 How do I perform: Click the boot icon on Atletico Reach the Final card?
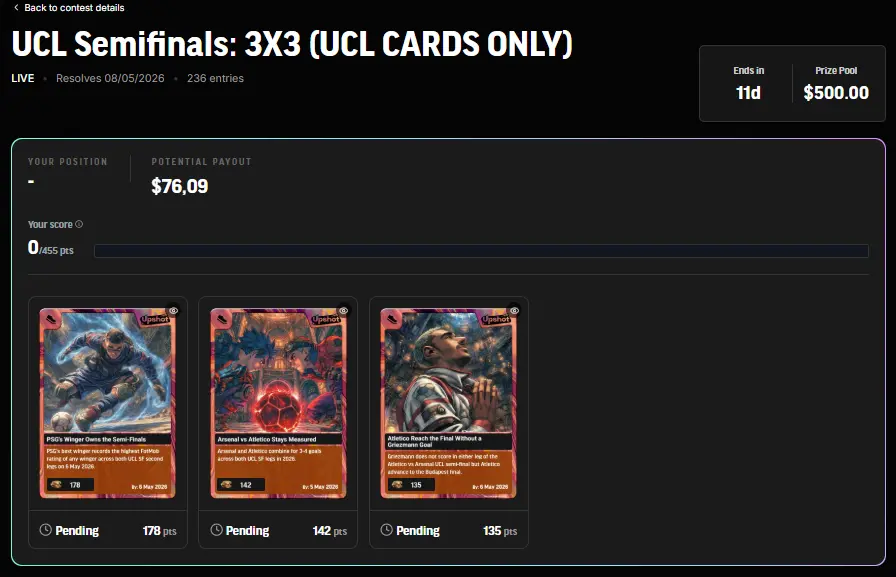(392, 319)
